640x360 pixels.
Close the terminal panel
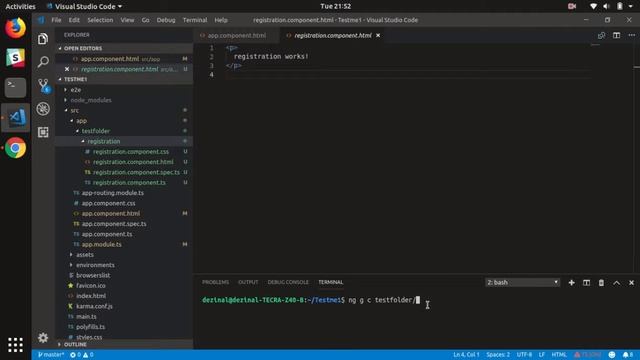[x=631, y=282]
